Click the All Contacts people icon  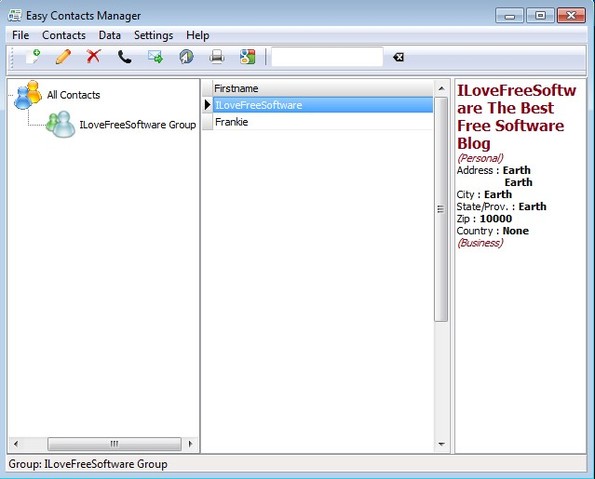pos(28,95)
